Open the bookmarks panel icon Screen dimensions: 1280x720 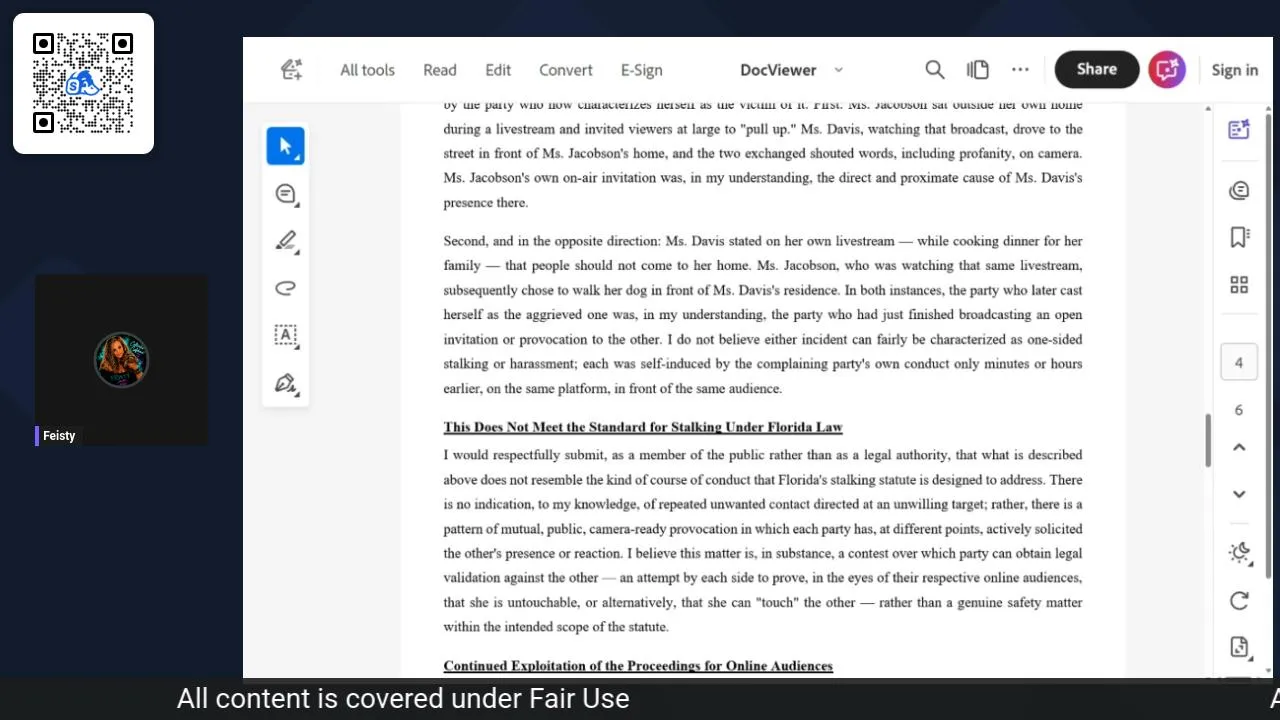pyautogui.click(x=1239, y=237)
